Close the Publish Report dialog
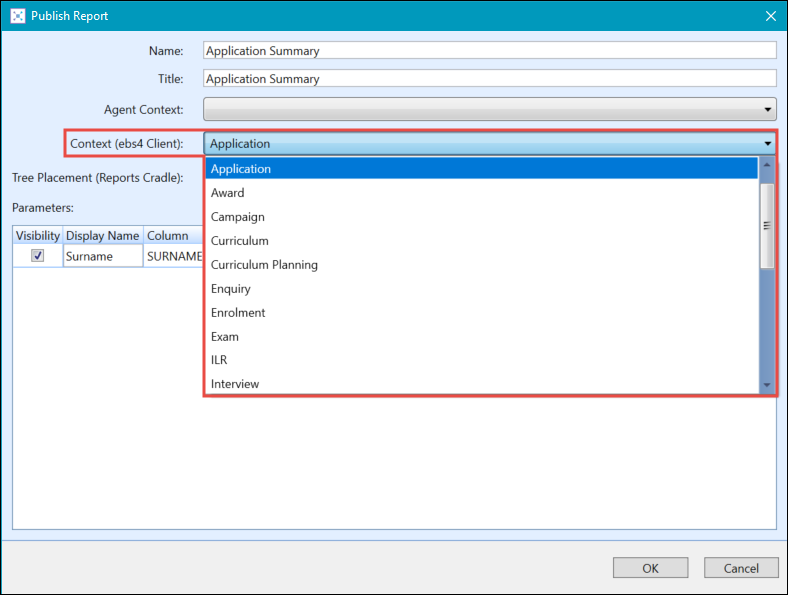The width and height of the screenshot is (788, 595). pyautogui.click(x=770, y=16)
